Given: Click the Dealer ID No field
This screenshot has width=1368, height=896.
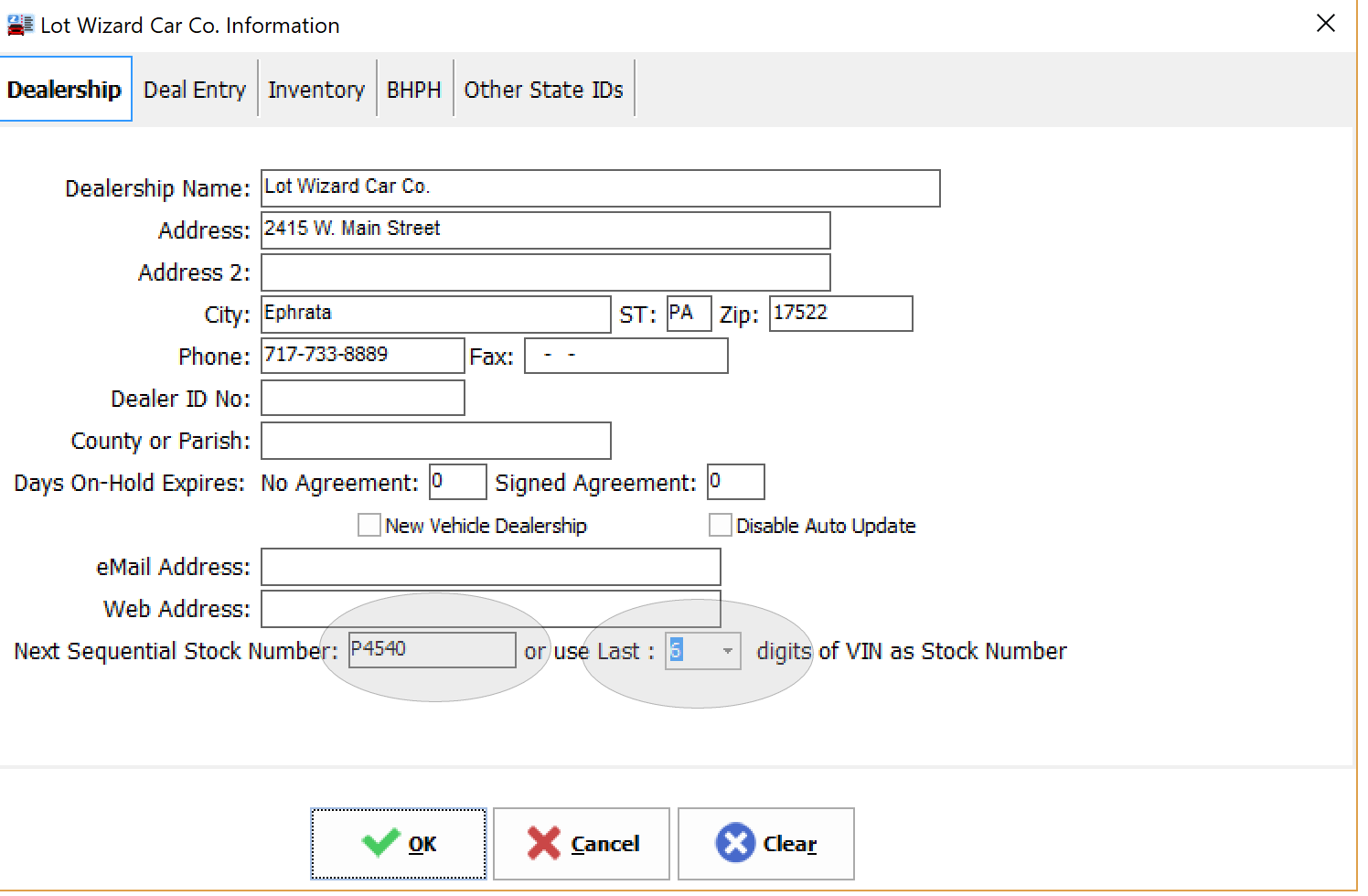Looking at the screenshot, I should pyautogui.click(x=362, y=398).
